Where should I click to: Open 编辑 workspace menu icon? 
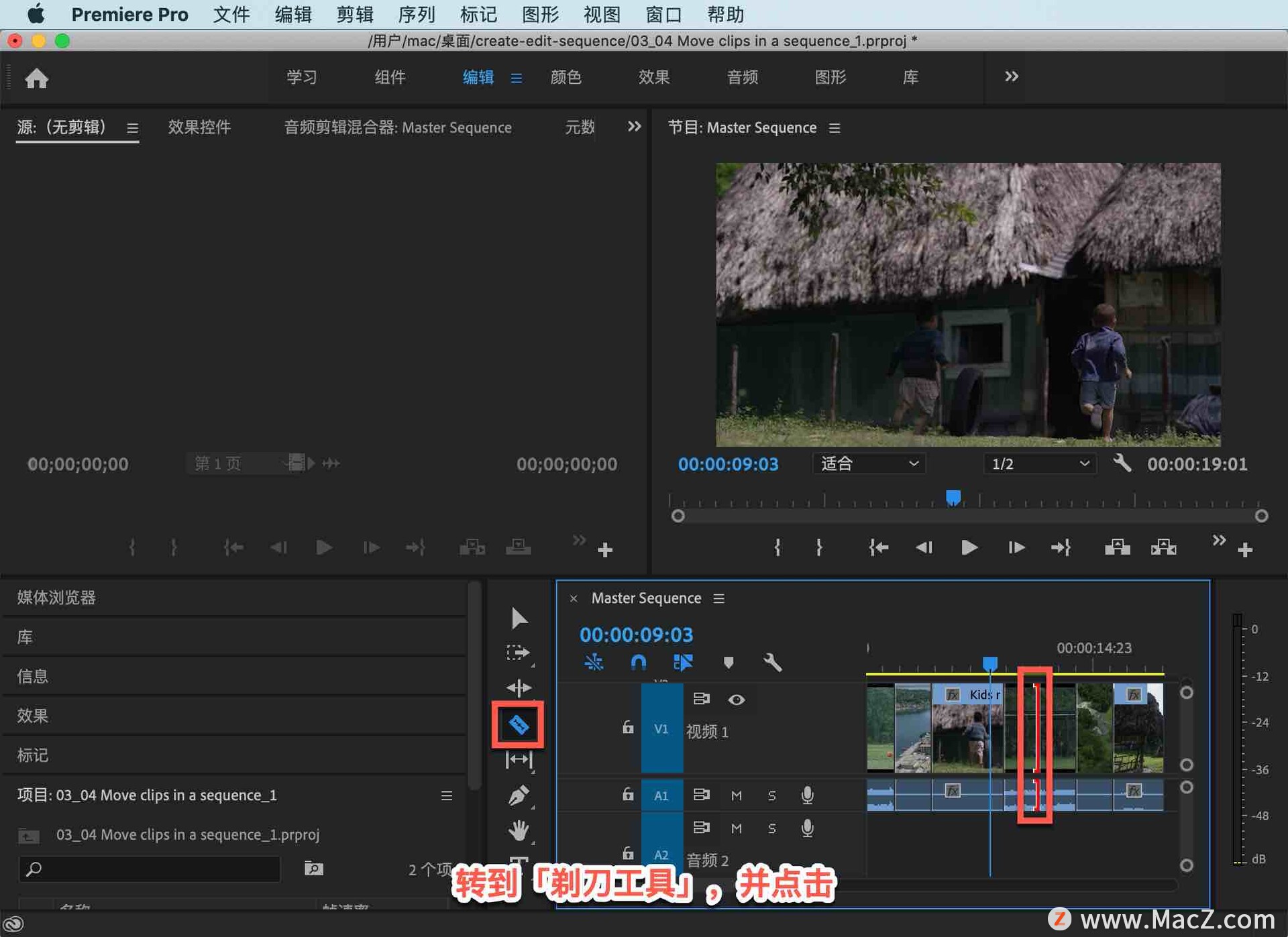pyautogui.click(x=516, y=78)
